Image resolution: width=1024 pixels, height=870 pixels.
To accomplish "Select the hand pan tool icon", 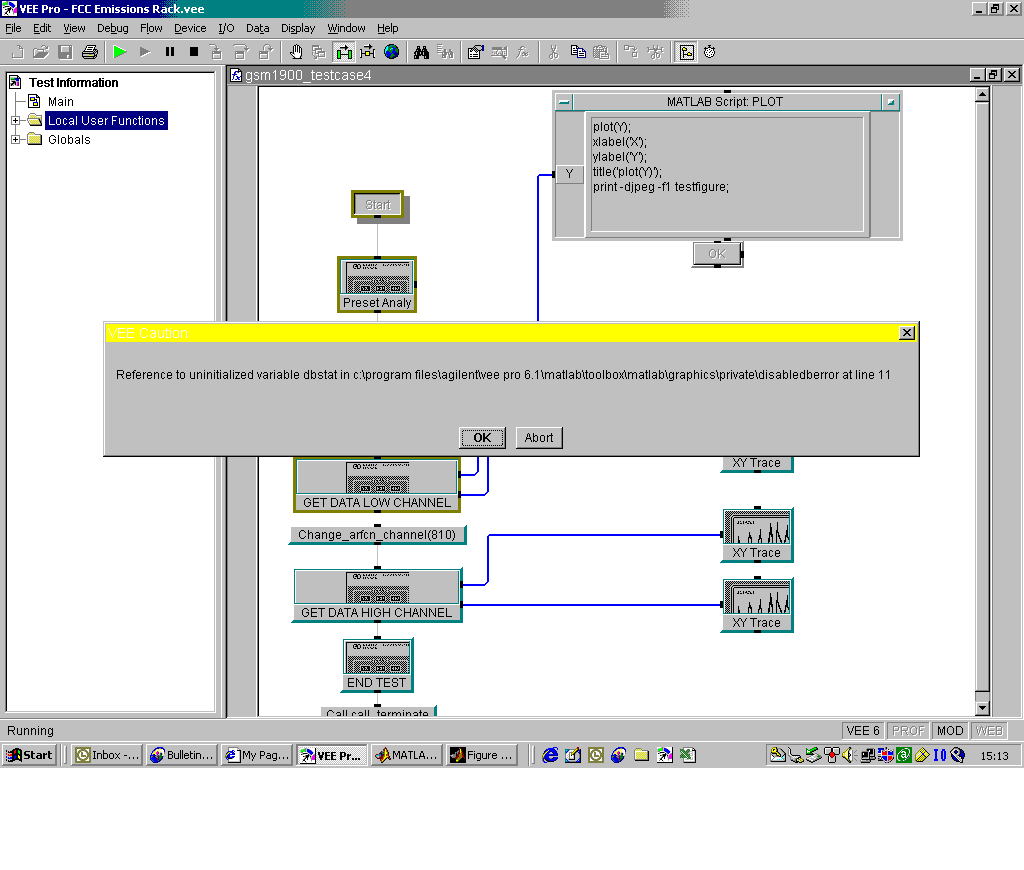I will coord(296,52).
